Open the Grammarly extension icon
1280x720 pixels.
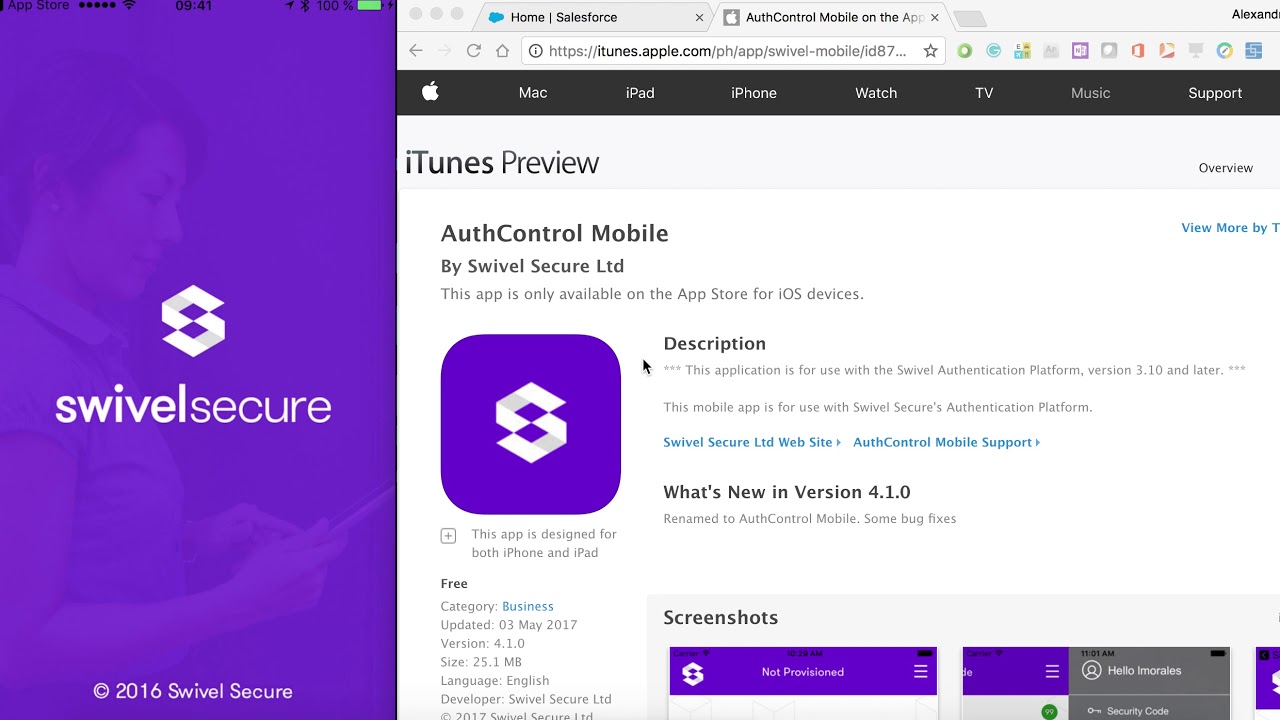[994, 51]
